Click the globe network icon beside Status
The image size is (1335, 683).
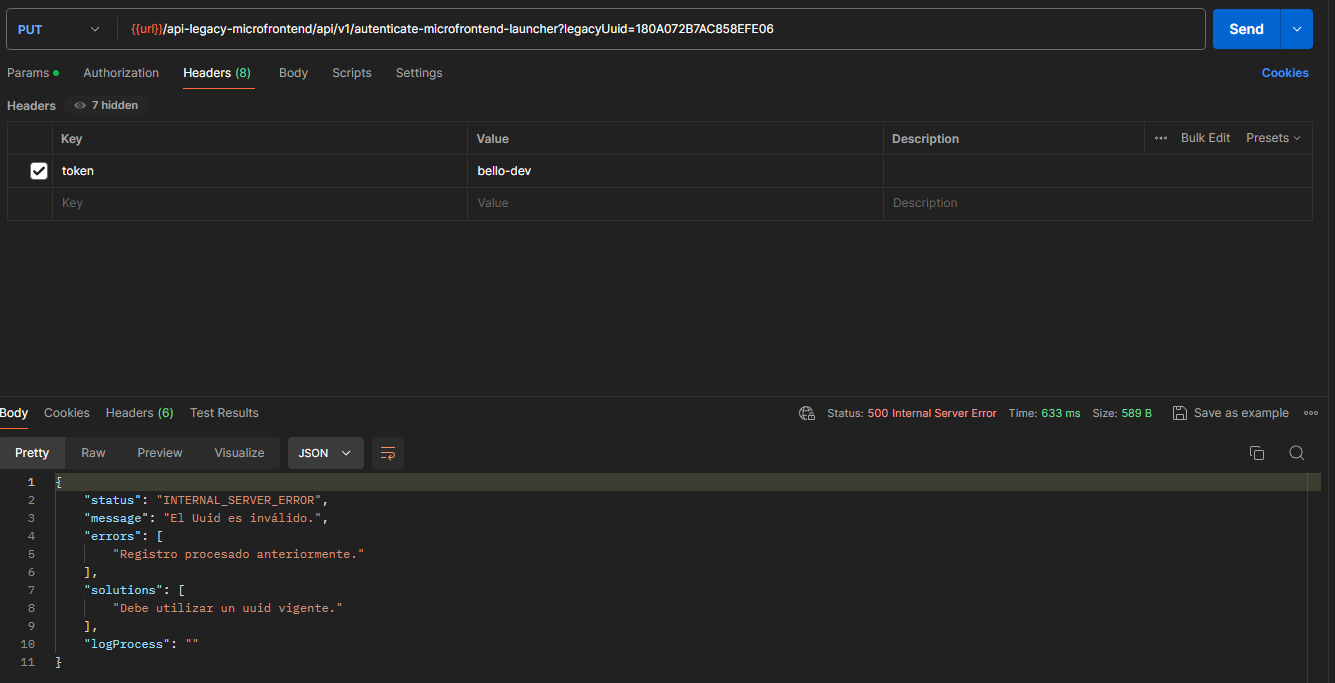tap(807, 413)
